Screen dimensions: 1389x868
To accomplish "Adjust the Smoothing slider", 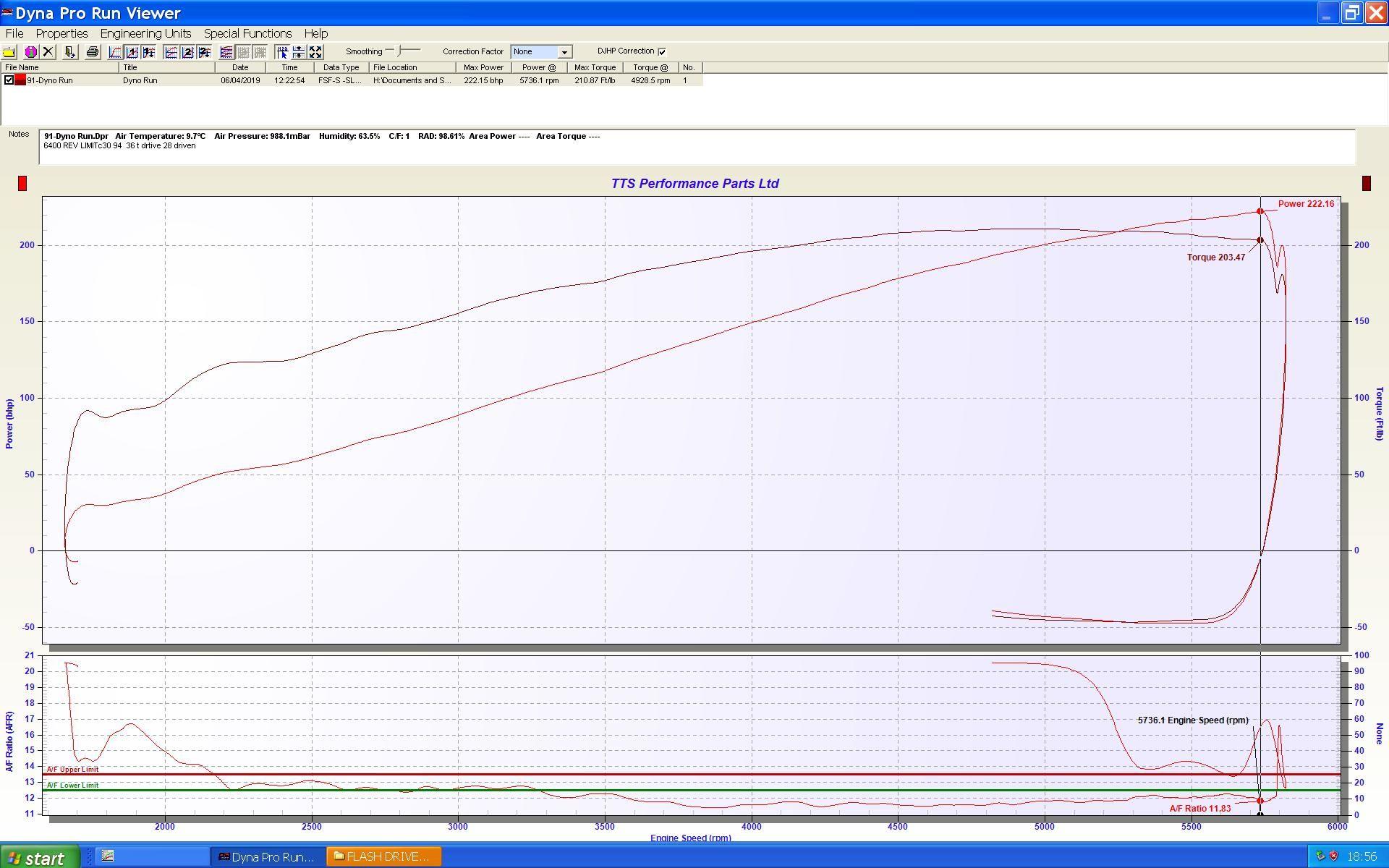I will [400, 51].
